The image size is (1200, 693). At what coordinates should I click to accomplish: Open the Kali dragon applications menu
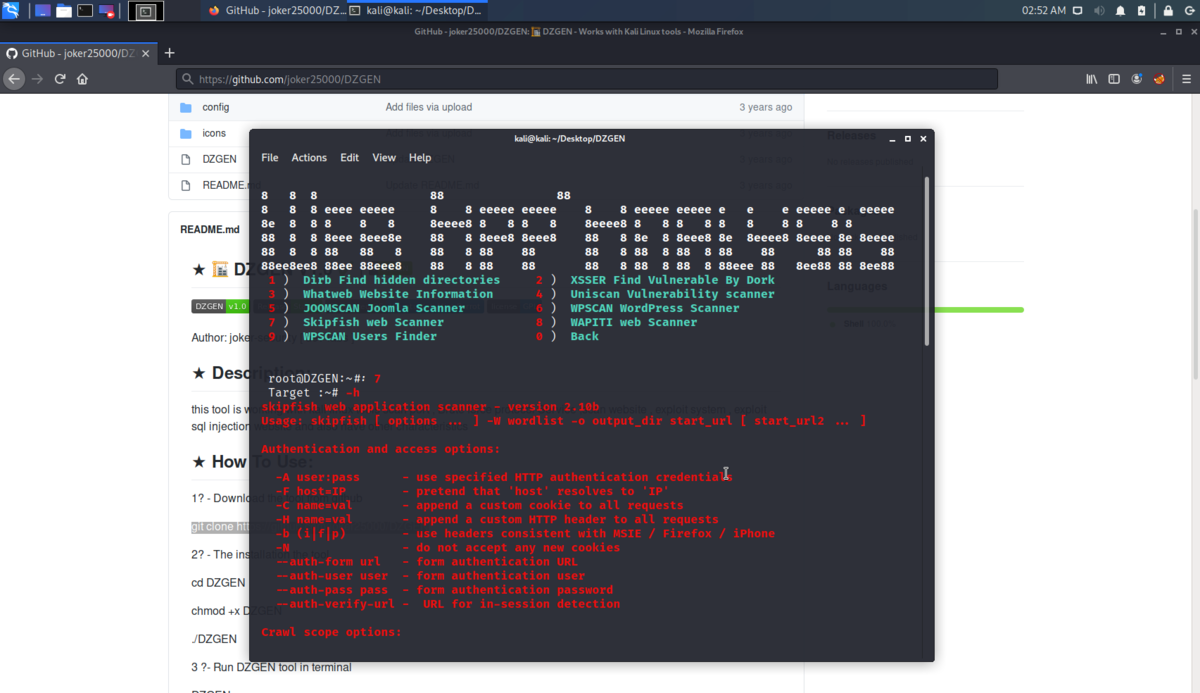[12, 11]
